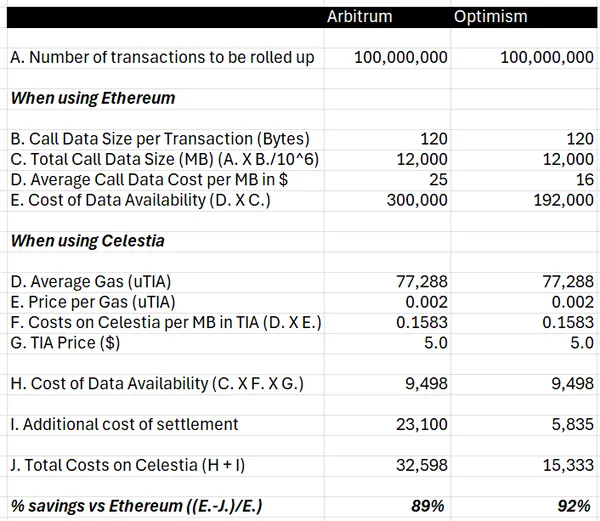
Task: Click the 'When using Celestia' section heading
Action: (x=88, y=241)
